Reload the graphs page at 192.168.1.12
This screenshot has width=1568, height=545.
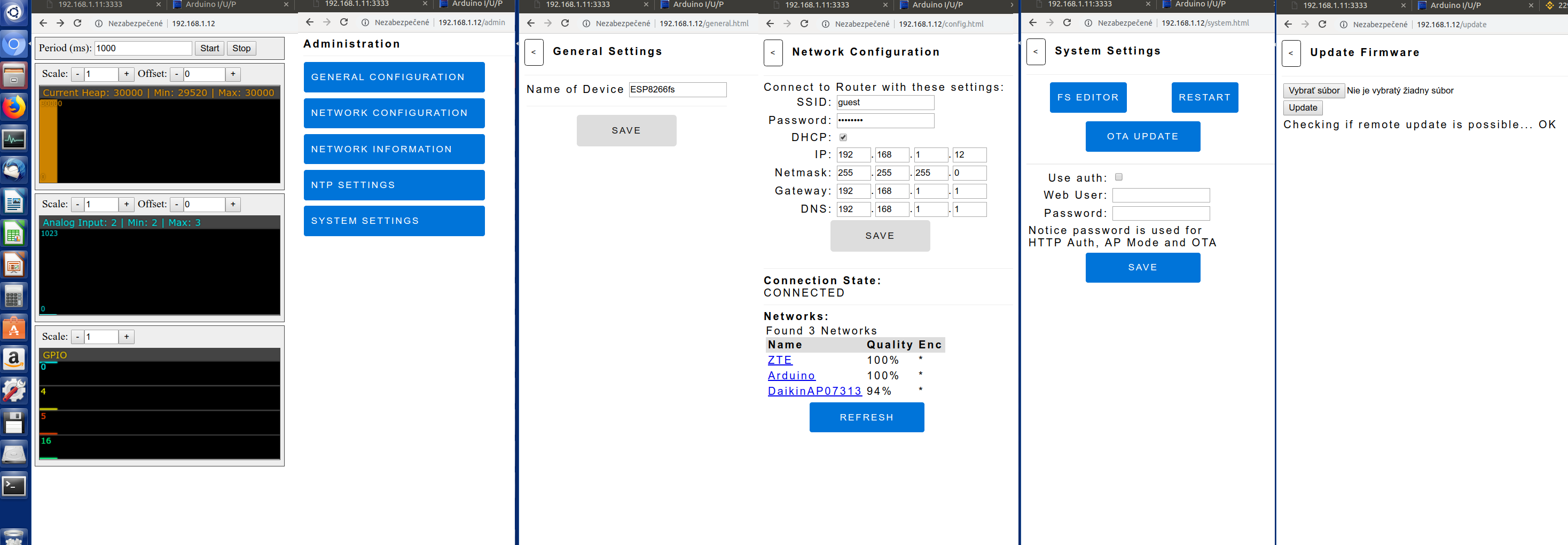[77, 23]
